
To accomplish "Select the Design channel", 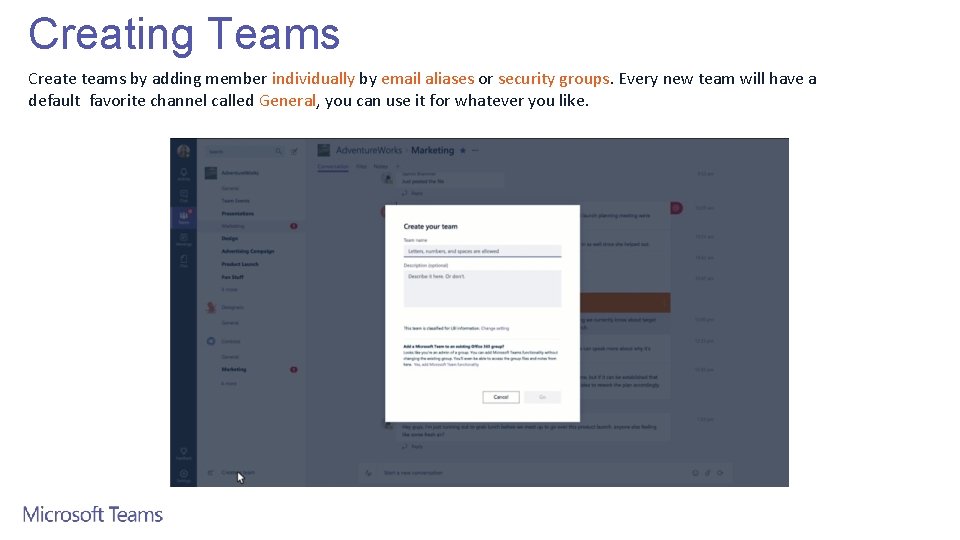I will pos(230,239).
